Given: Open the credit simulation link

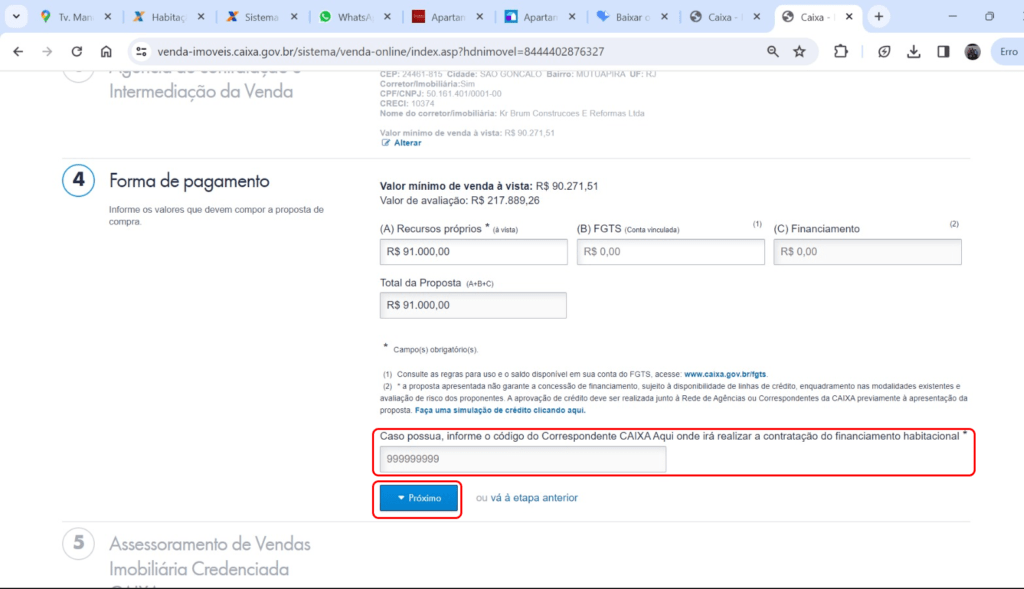Looking at the screenshot, I should pyautogui.click(x=500, y=410).
